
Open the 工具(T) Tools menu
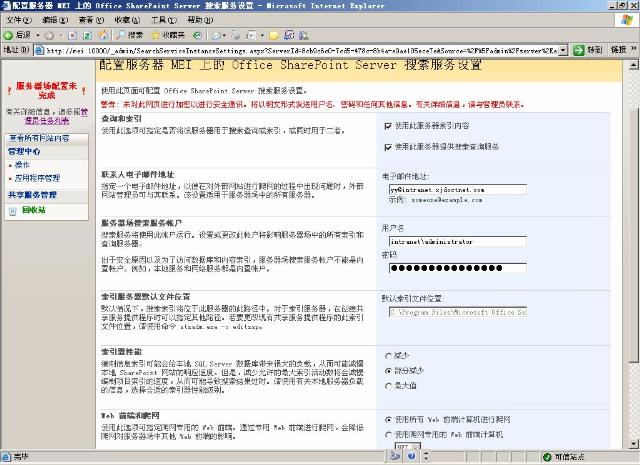pyautogui.click(x=164, y=20)
